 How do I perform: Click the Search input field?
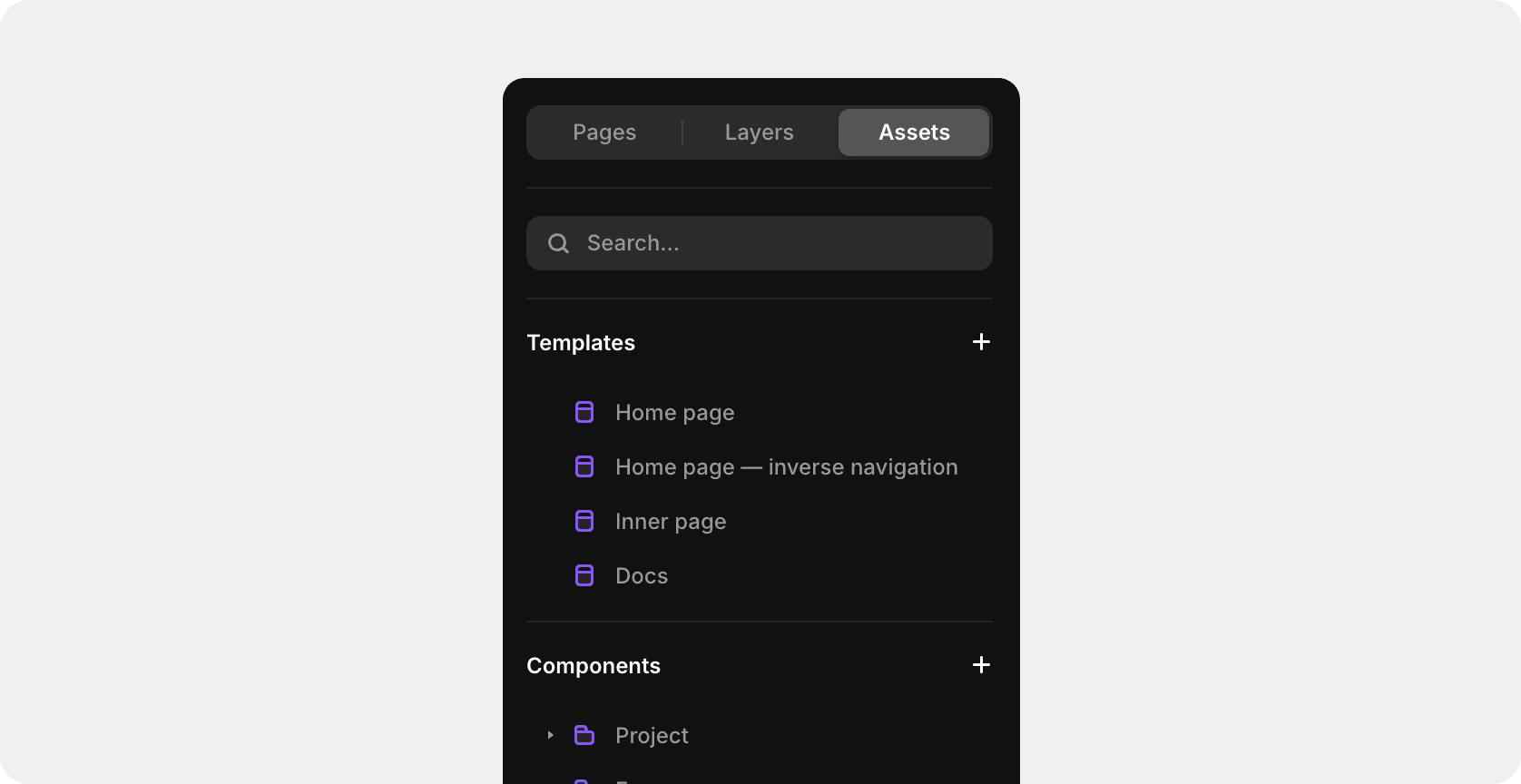point(760,243)
